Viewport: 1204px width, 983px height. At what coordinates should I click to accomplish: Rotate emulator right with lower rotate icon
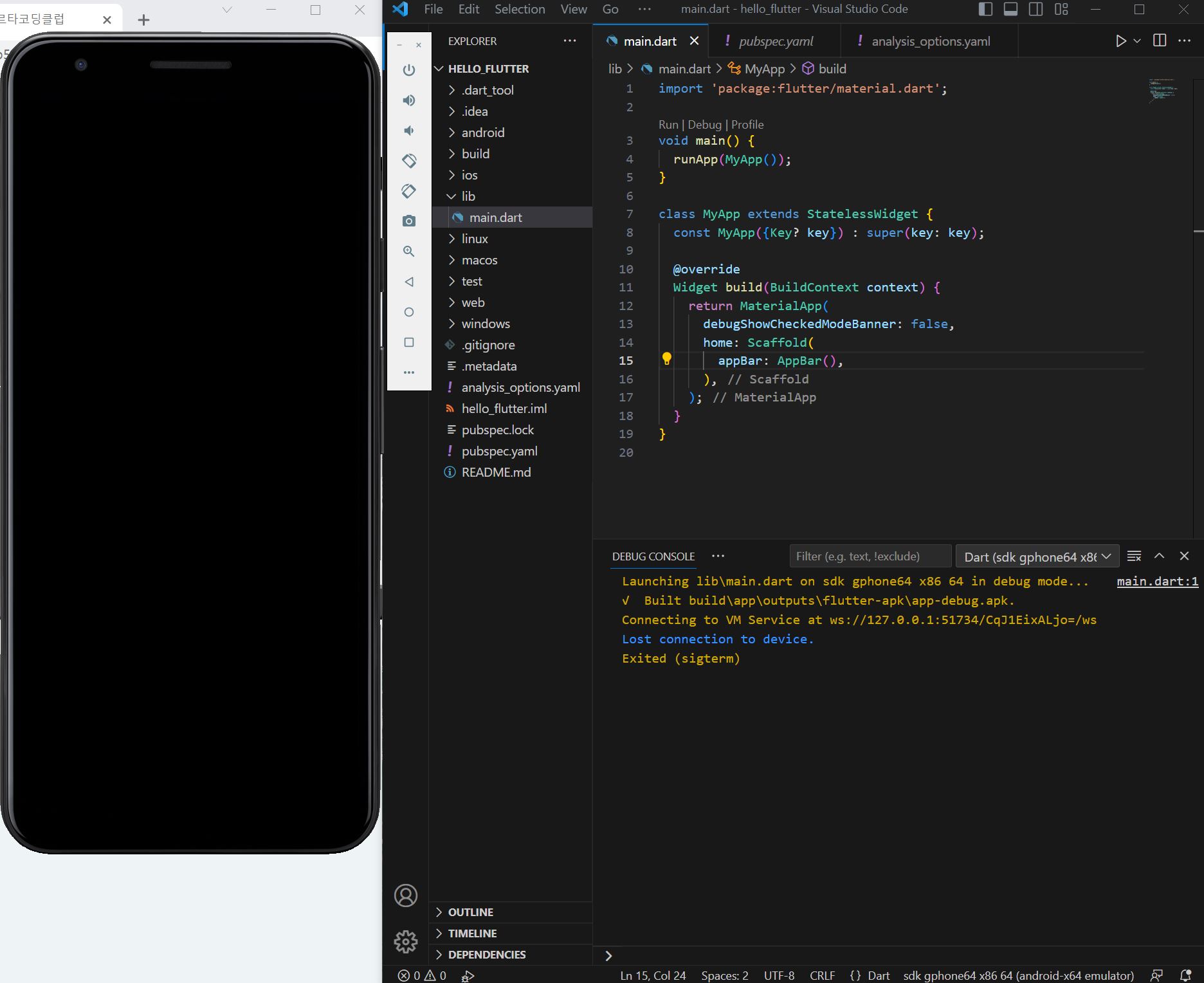(x=409, y=191)
